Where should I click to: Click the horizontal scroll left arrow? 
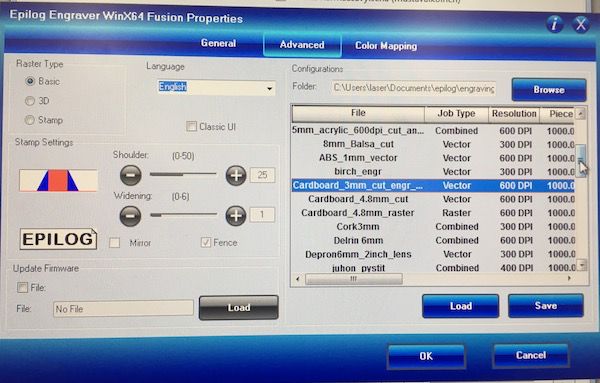tap(298, 279)
